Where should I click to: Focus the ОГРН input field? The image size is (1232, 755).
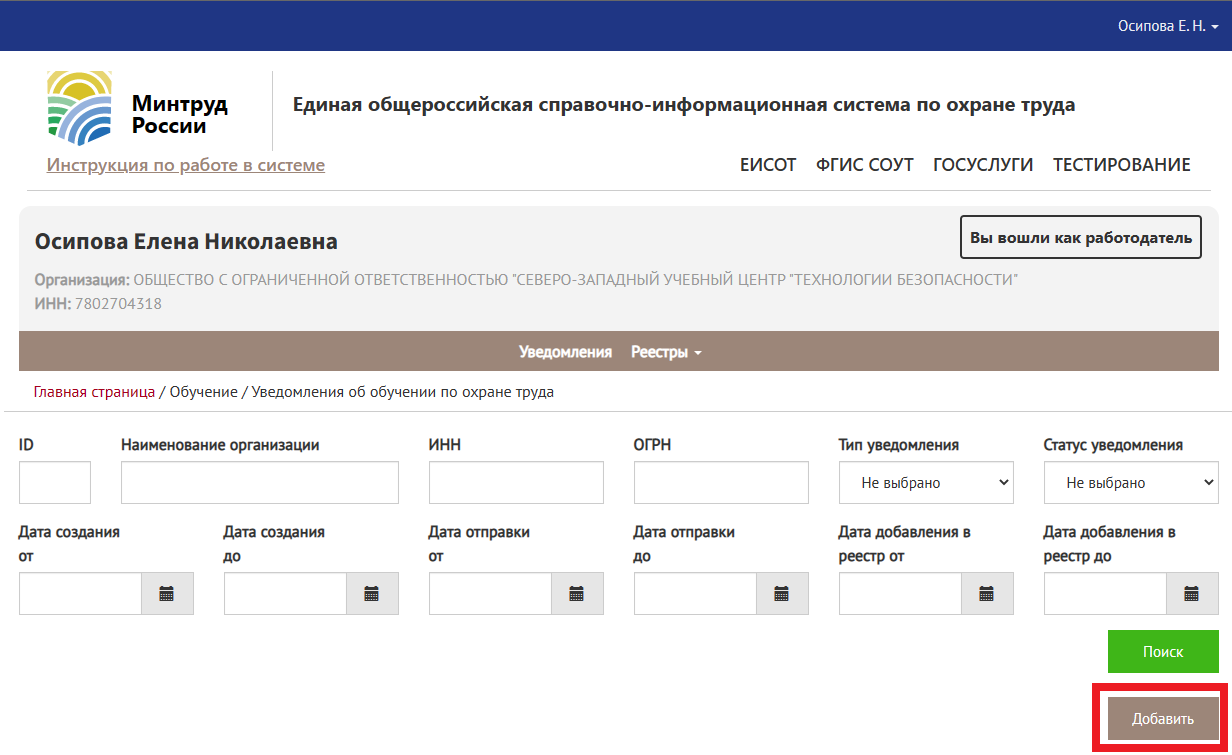(721, 483)
